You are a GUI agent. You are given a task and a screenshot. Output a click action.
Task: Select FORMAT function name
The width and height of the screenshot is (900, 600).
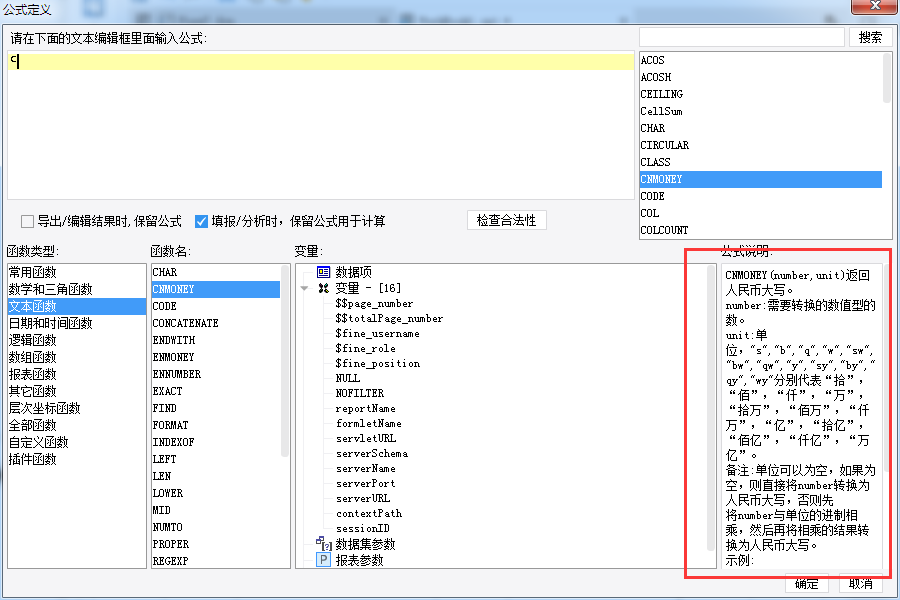tap(216, 425)
